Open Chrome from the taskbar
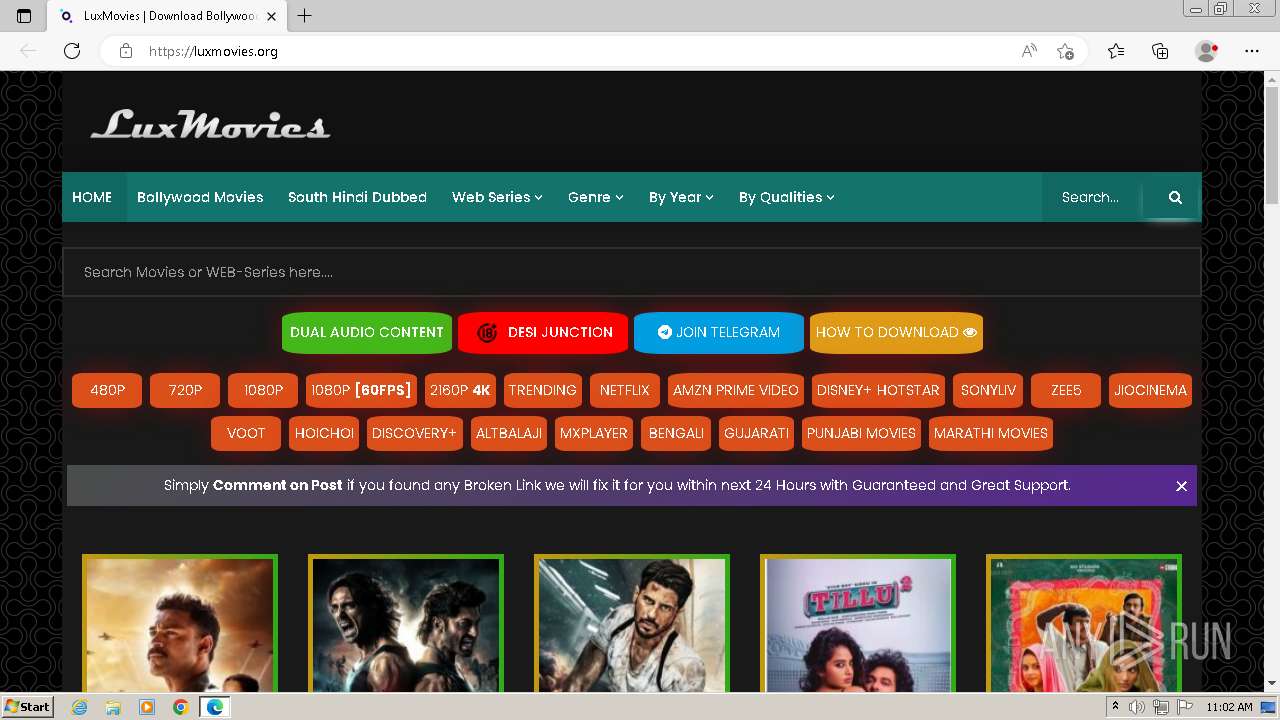Image resolution: width=1280 pixels, height=720 pixels. click(x=180, y=707)
